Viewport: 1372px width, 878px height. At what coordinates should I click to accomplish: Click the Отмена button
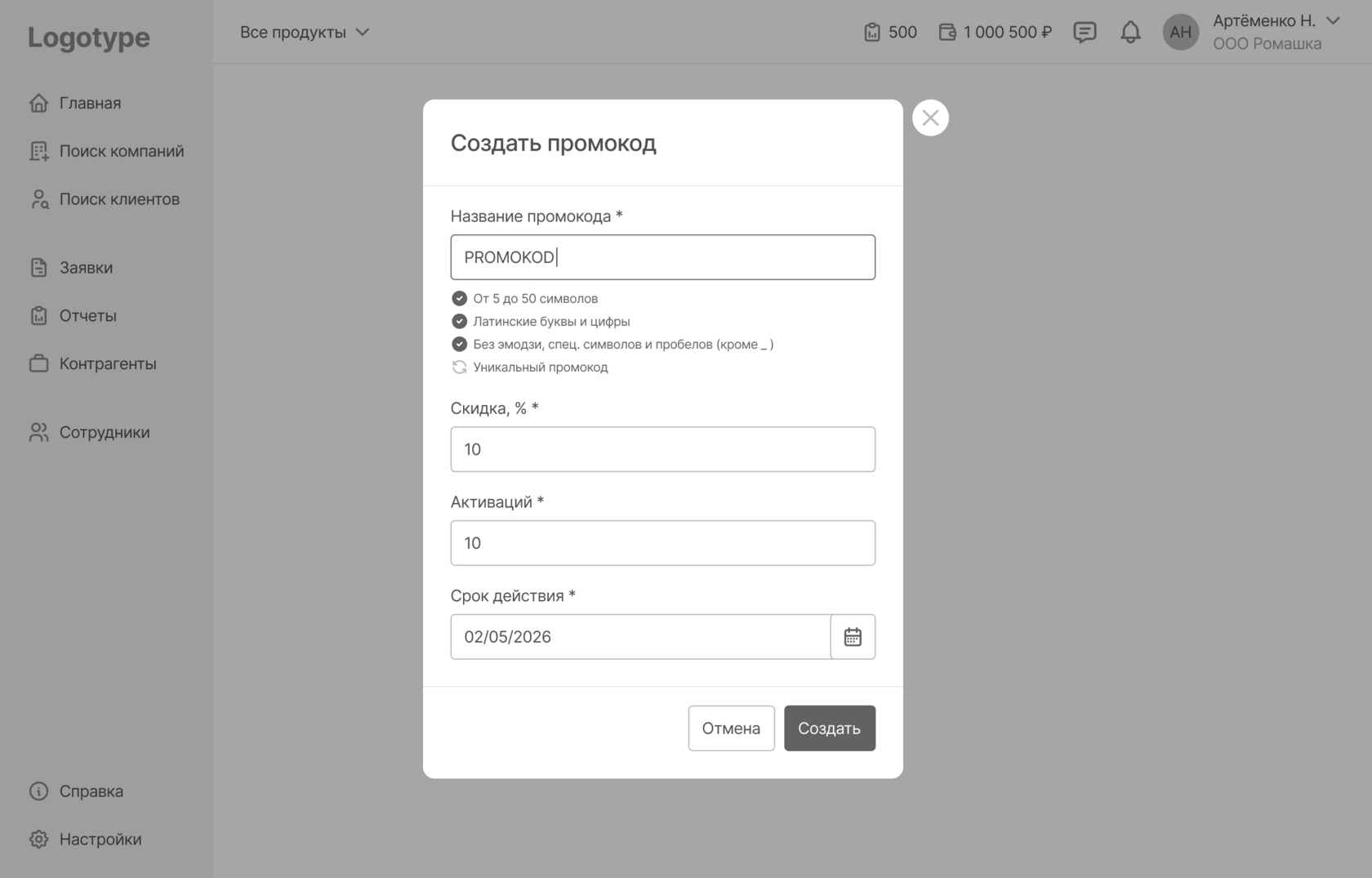[x=731, y=728]
